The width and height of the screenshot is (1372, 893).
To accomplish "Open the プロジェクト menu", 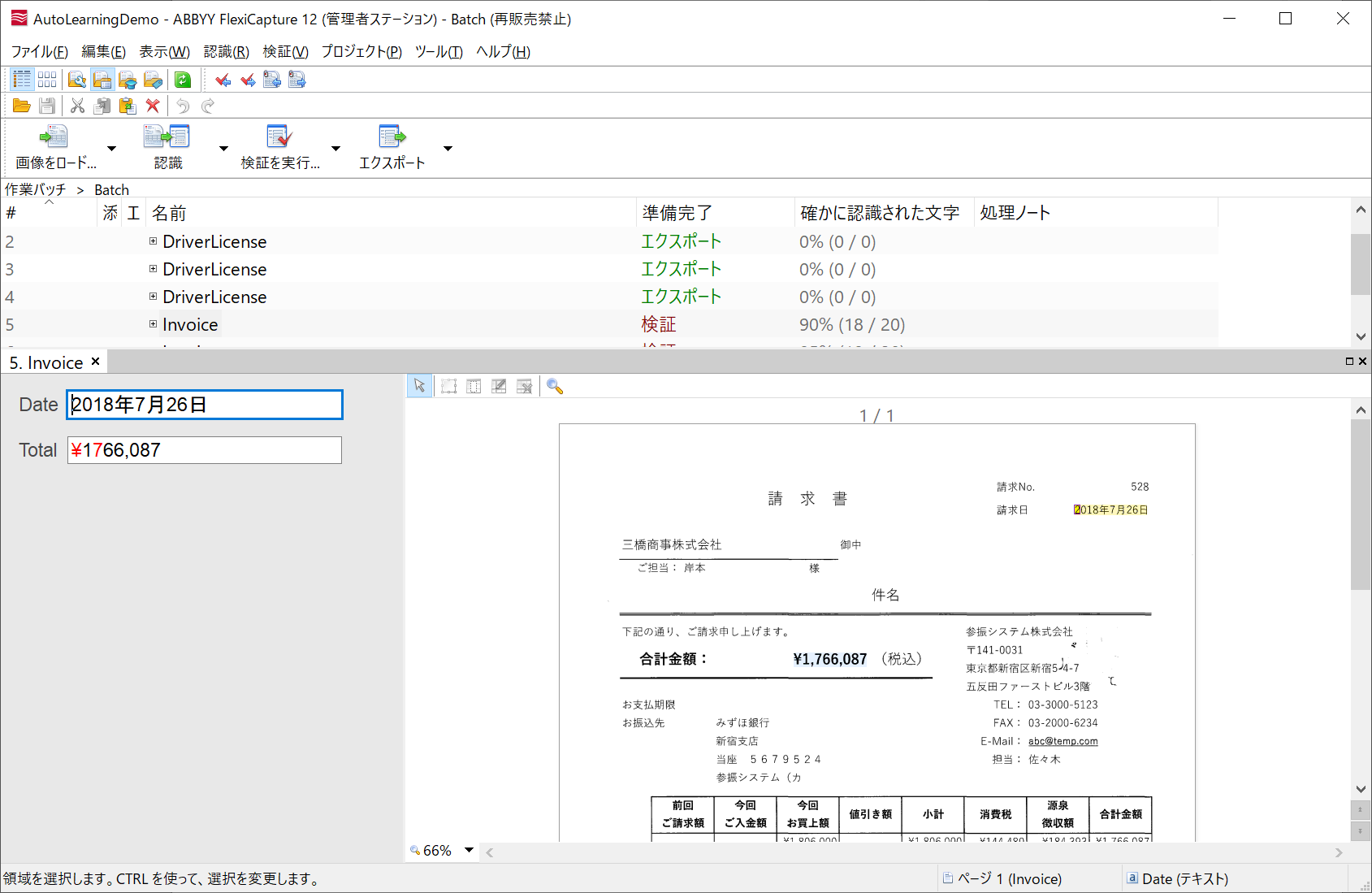I will 361,51.
